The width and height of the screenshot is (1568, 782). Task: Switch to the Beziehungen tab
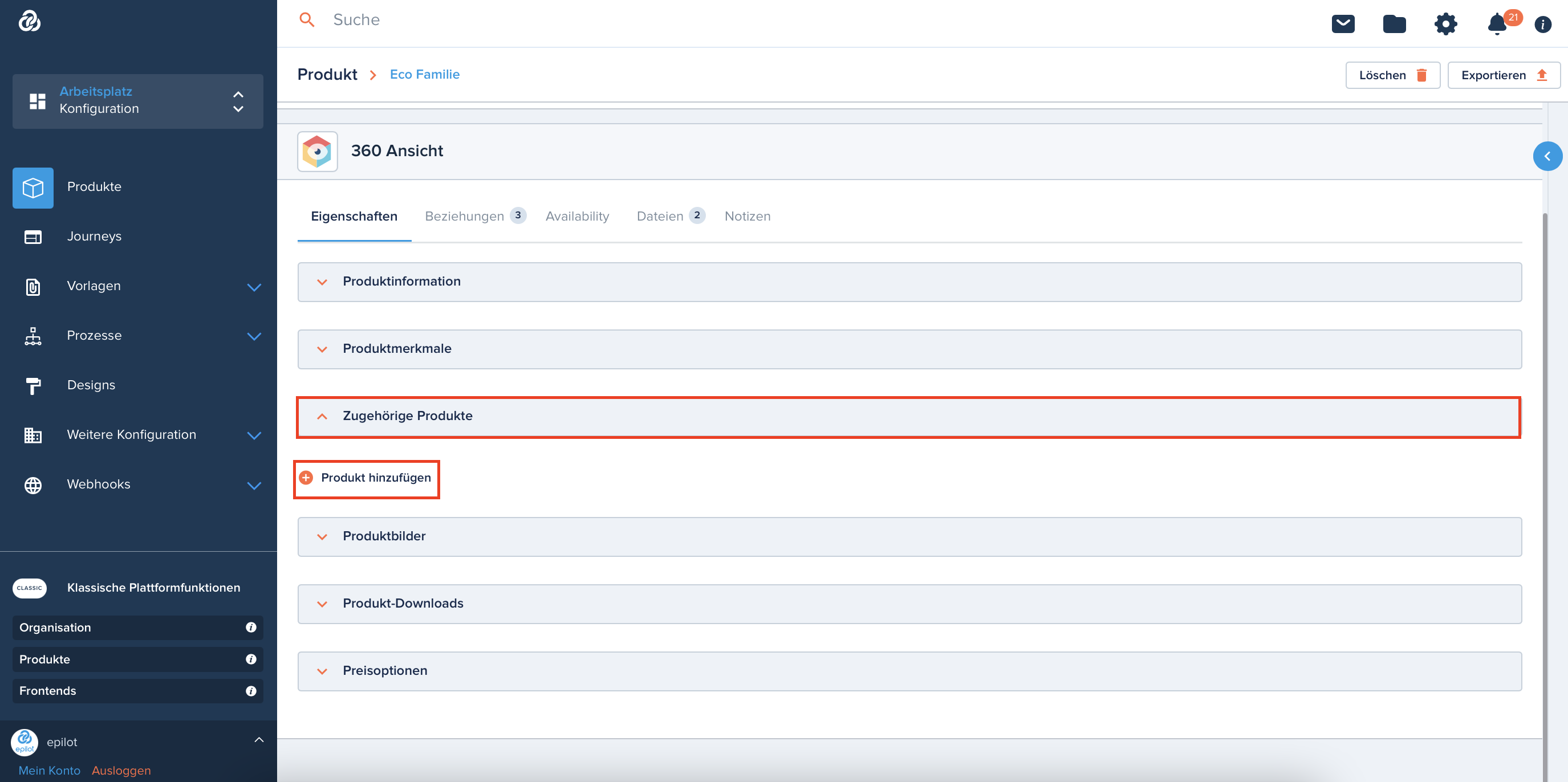(475, 216)
